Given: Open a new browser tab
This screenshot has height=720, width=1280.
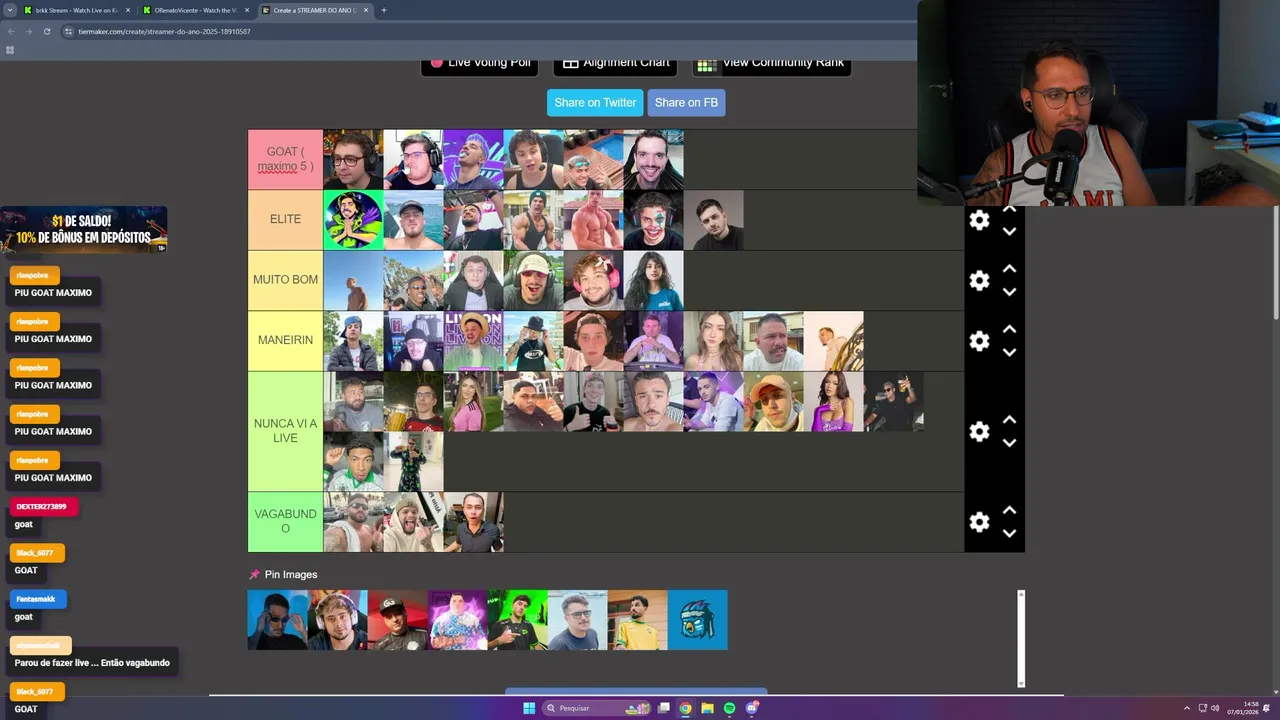Looking at the screenshot, I should (384, 10).
